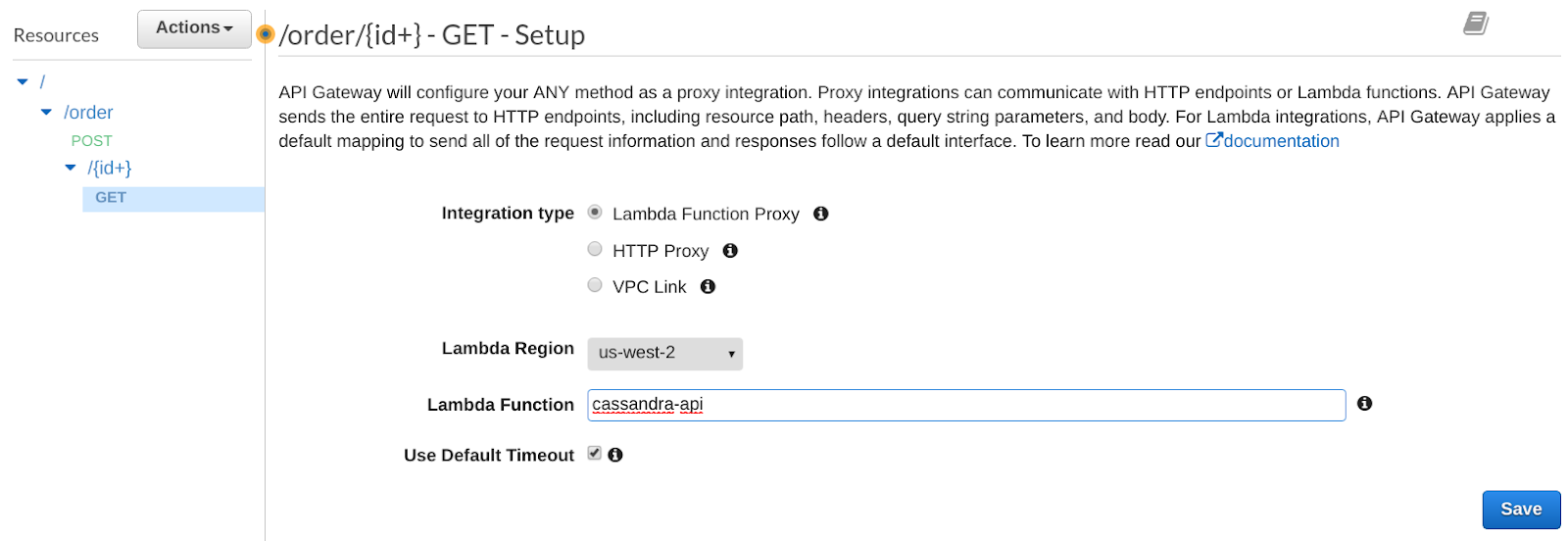Click info icon beside Use Default Timeout
The image size is (1568, 541).
click(615, 455)
